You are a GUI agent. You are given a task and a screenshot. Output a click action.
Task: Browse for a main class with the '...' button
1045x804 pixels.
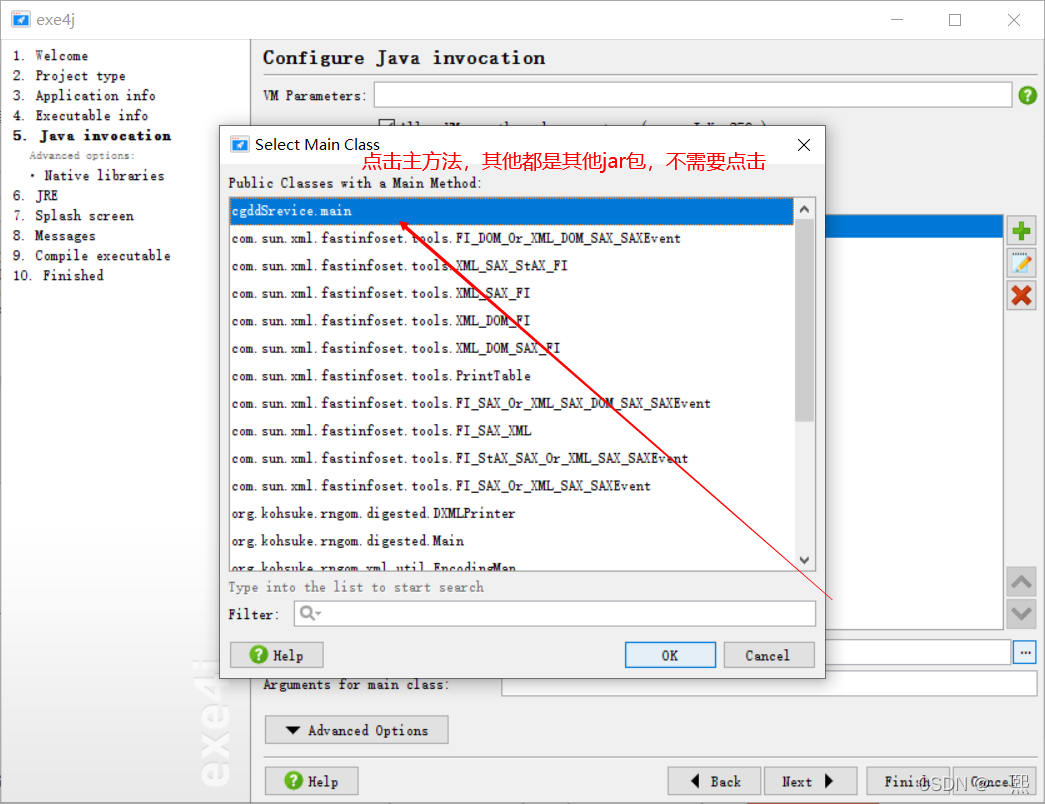1026,652
